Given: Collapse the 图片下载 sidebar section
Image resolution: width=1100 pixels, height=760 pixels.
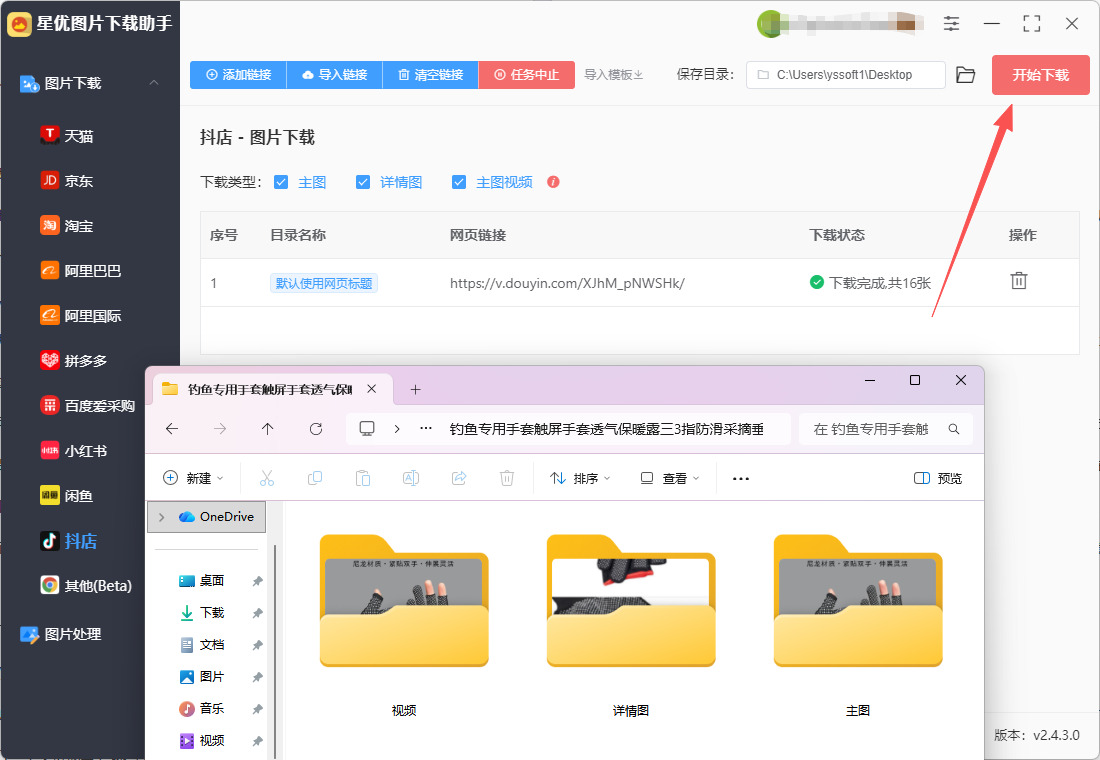Looking at the screenshot, I should tap(154, 83).
